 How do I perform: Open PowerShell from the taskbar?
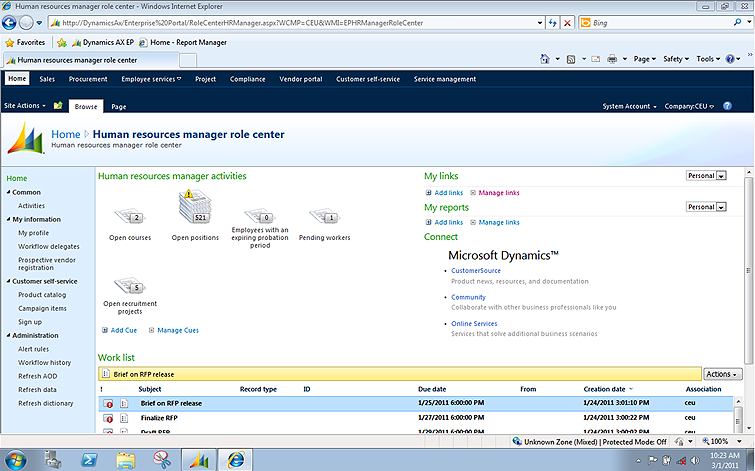coord(89,460)
